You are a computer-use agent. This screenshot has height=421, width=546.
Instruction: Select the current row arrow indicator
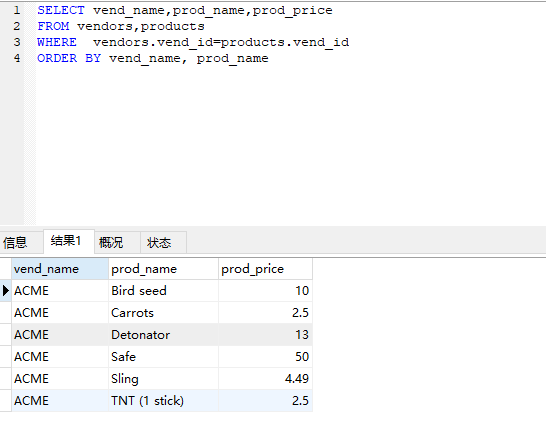pos(6,290)
